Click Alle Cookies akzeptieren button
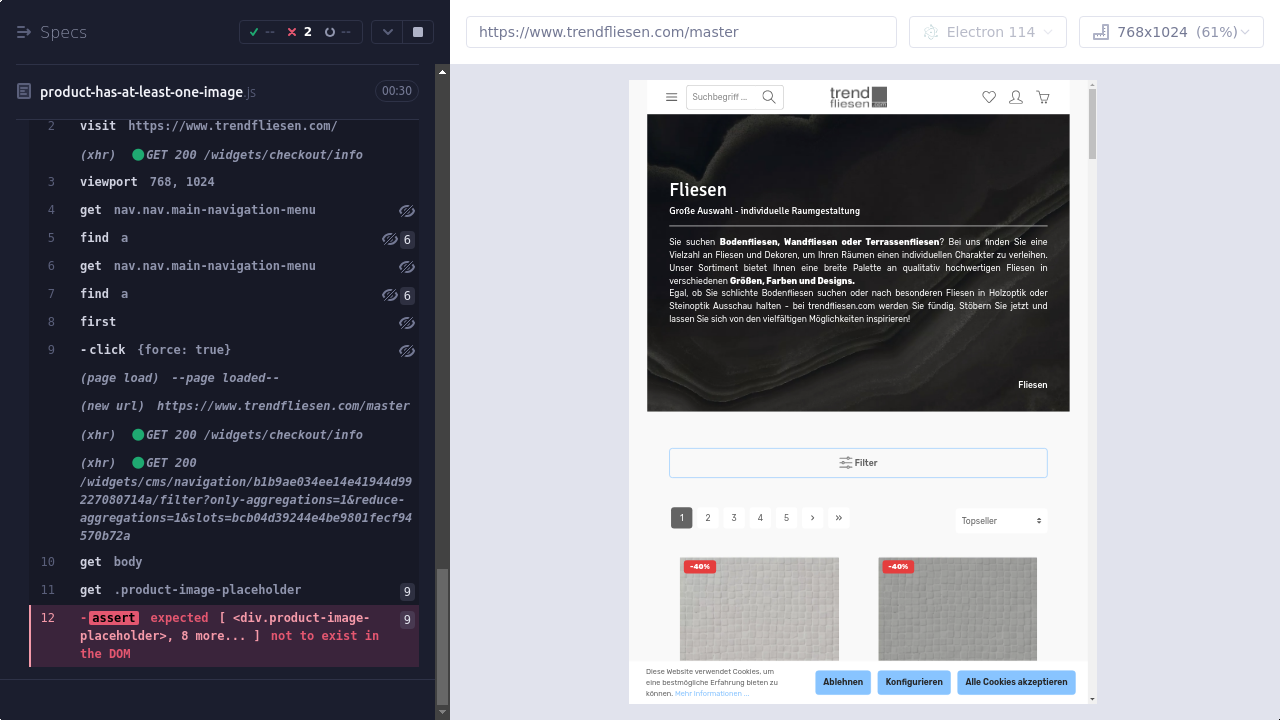The image size is (1280, 720). pos(1016,682)
